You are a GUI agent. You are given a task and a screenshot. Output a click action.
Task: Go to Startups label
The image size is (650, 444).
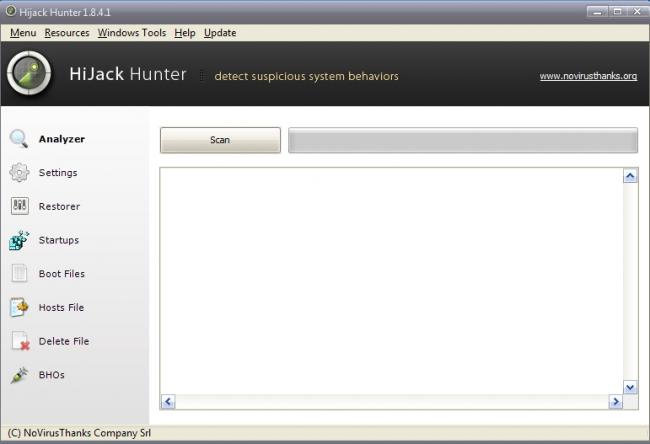point(59,240)
